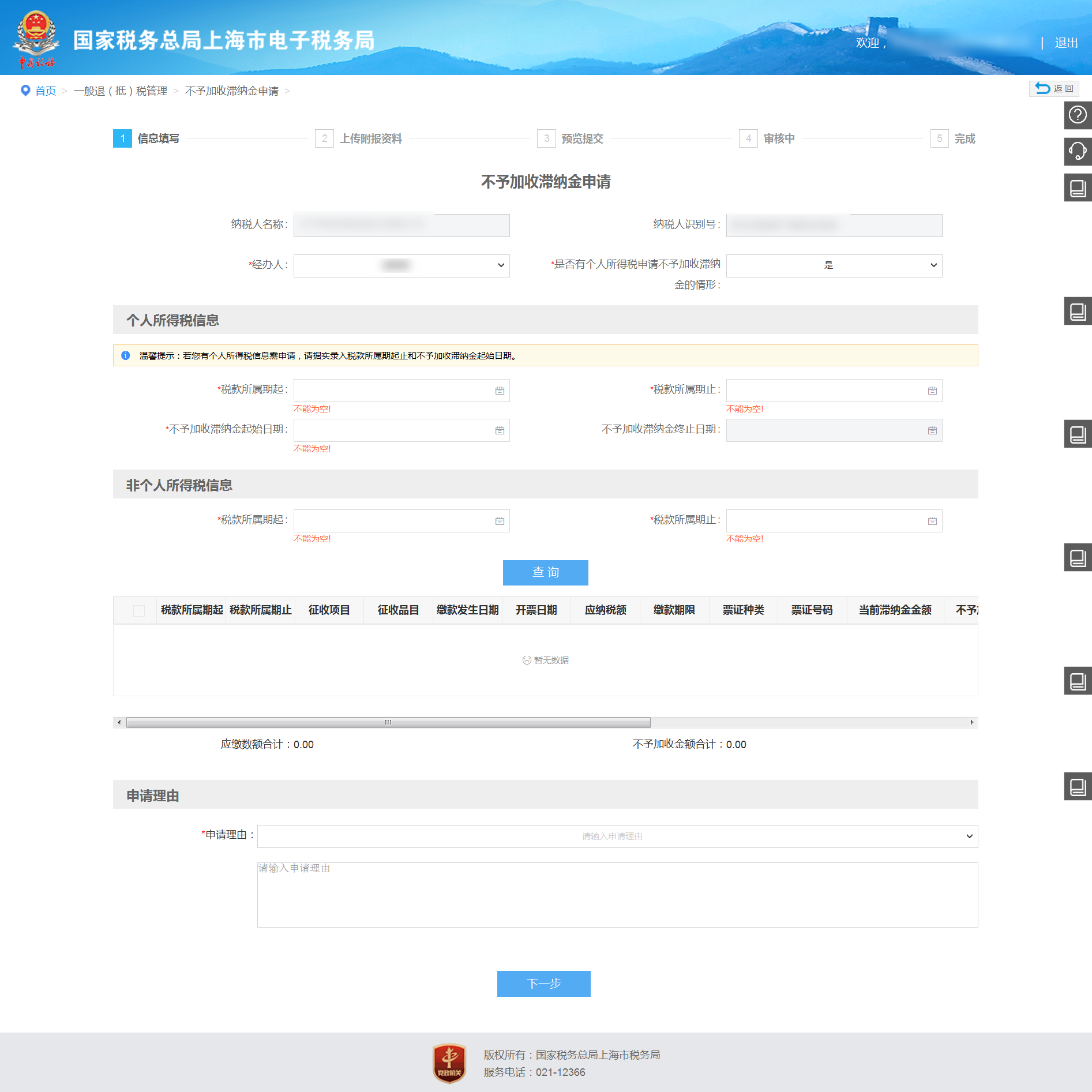Click the info icon in the 温馨提示 banner
1092x1092 pixels.
126,355
